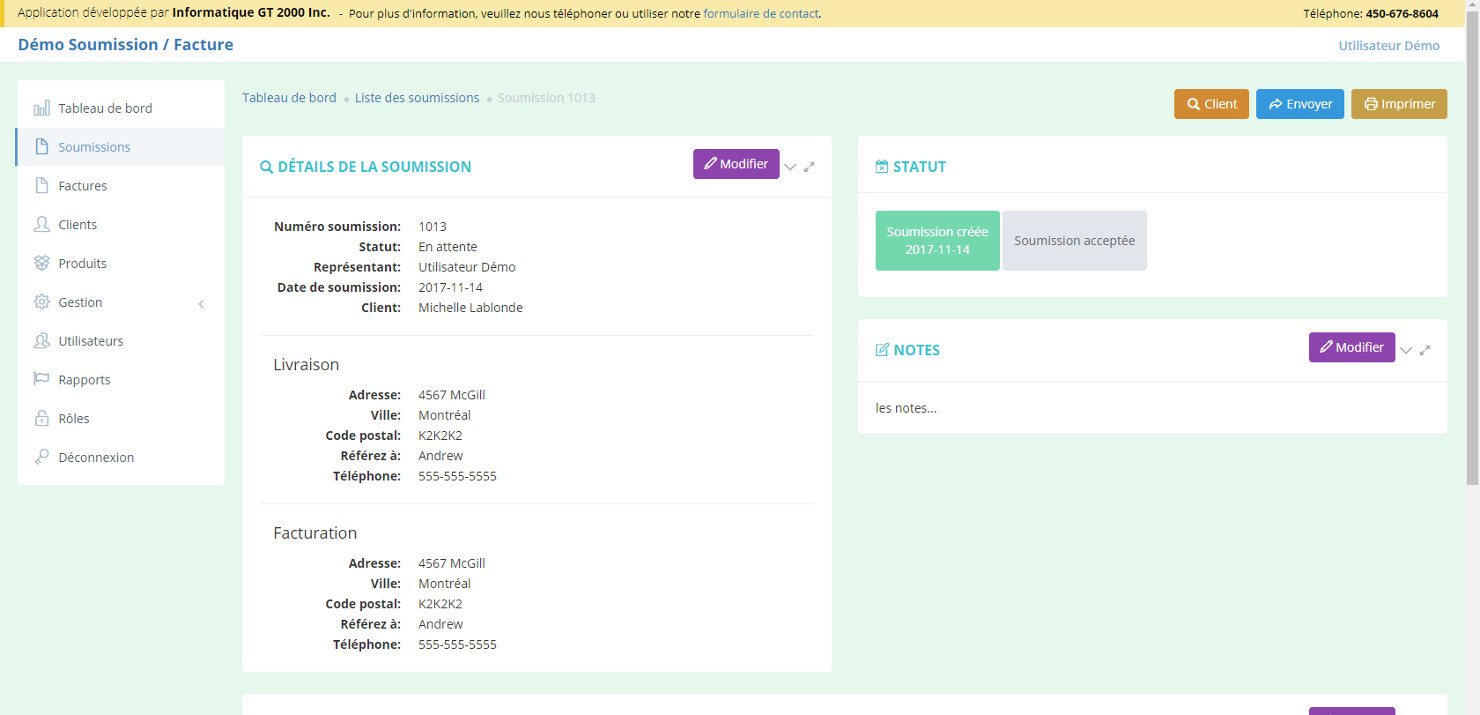
Task: Open the formulaire de contact link
Action: [x=760, y=14]
